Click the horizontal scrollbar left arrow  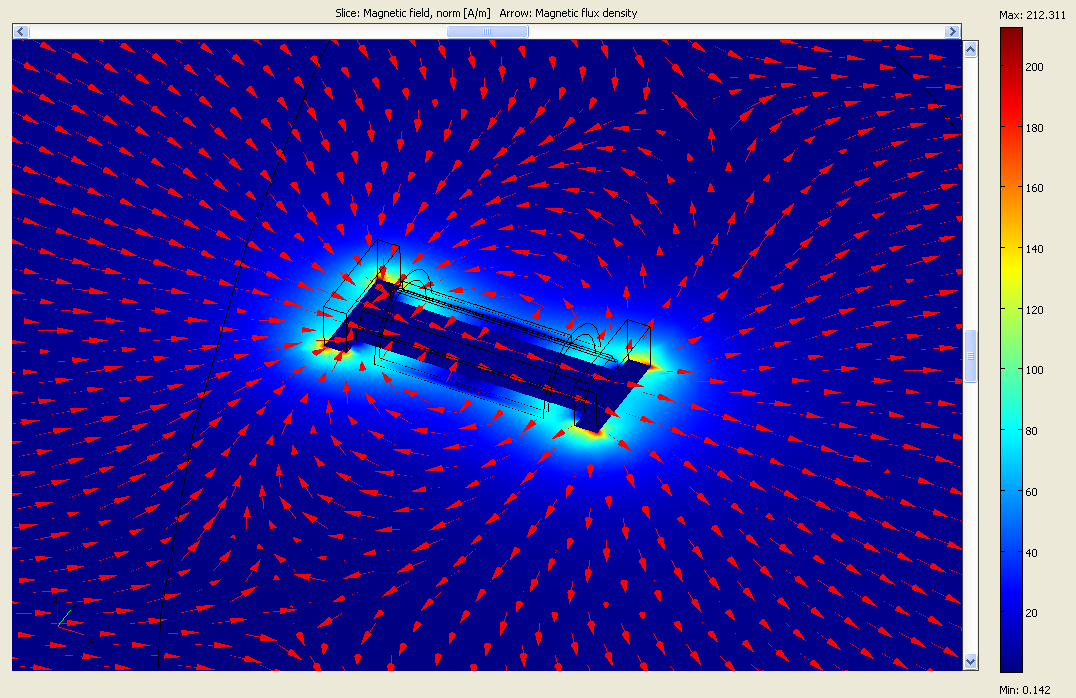tap(19, 32)
